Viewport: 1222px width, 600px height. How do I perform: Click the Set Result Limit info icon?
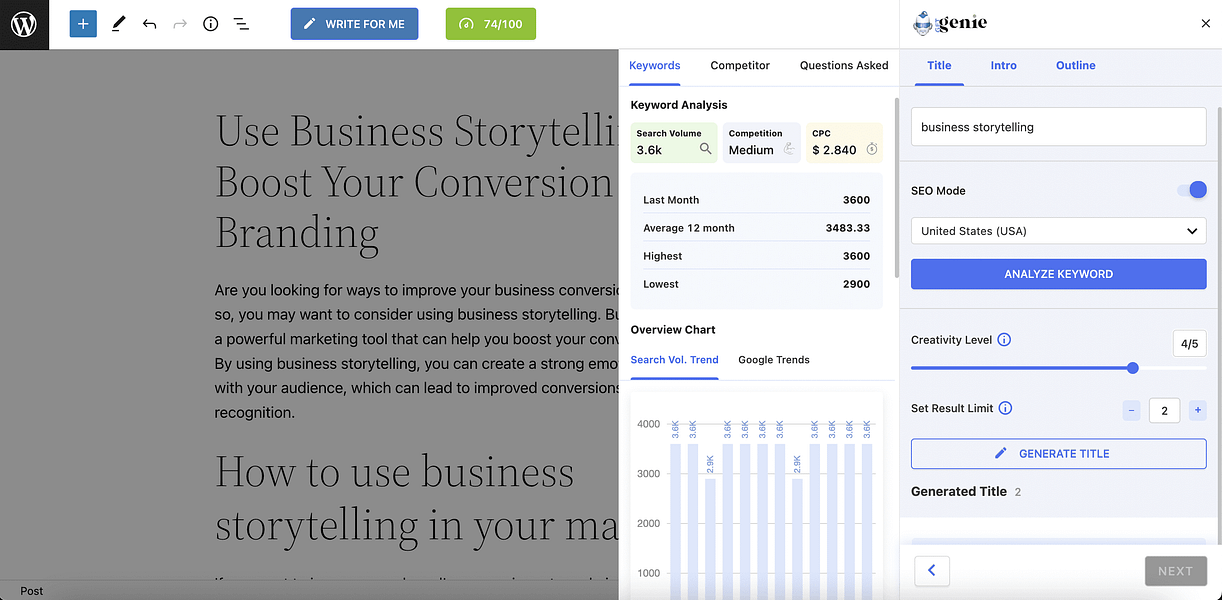[x=1006, y=408]
